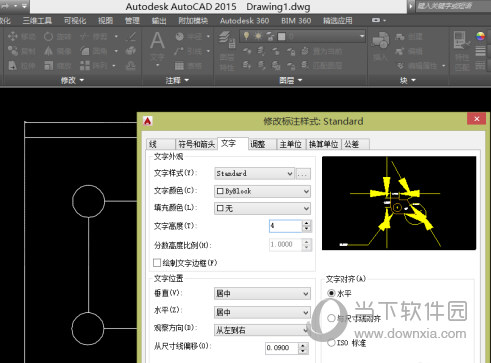
Task: Click the Edit Attributes icon
Action: pos(400,66)
